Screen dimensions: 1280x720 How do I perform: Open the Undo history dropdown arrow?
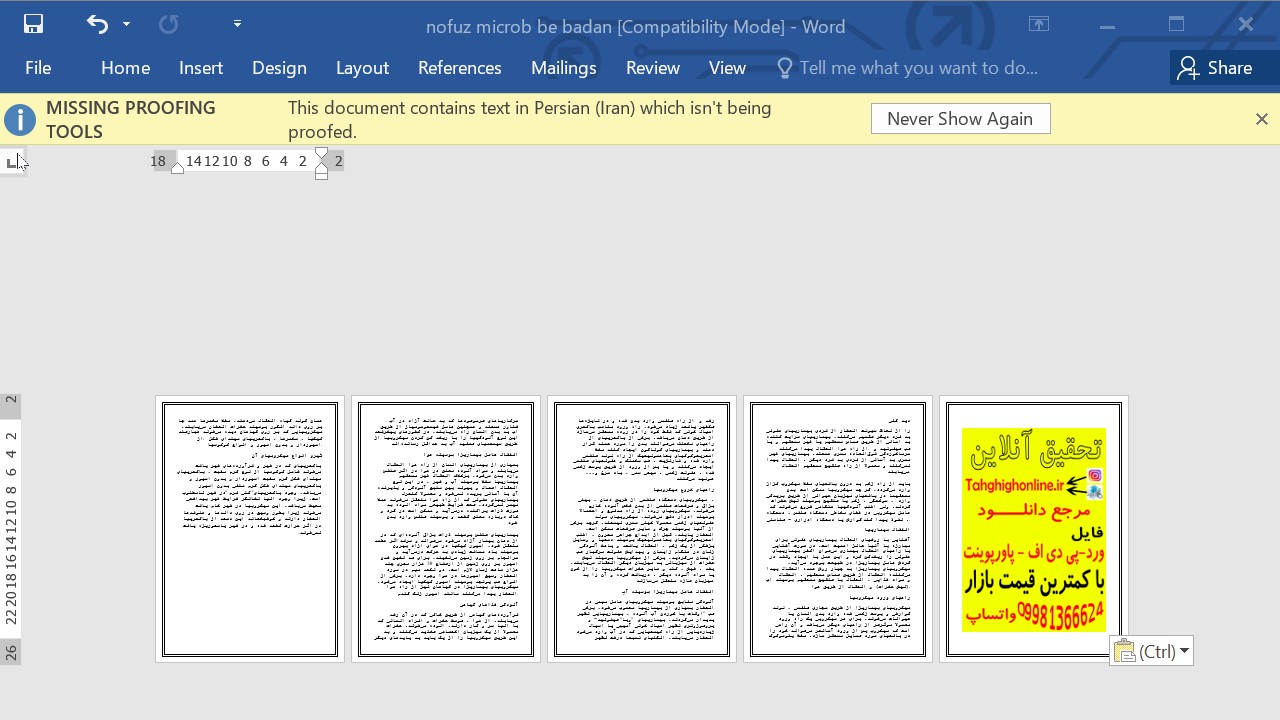[126, 24]
